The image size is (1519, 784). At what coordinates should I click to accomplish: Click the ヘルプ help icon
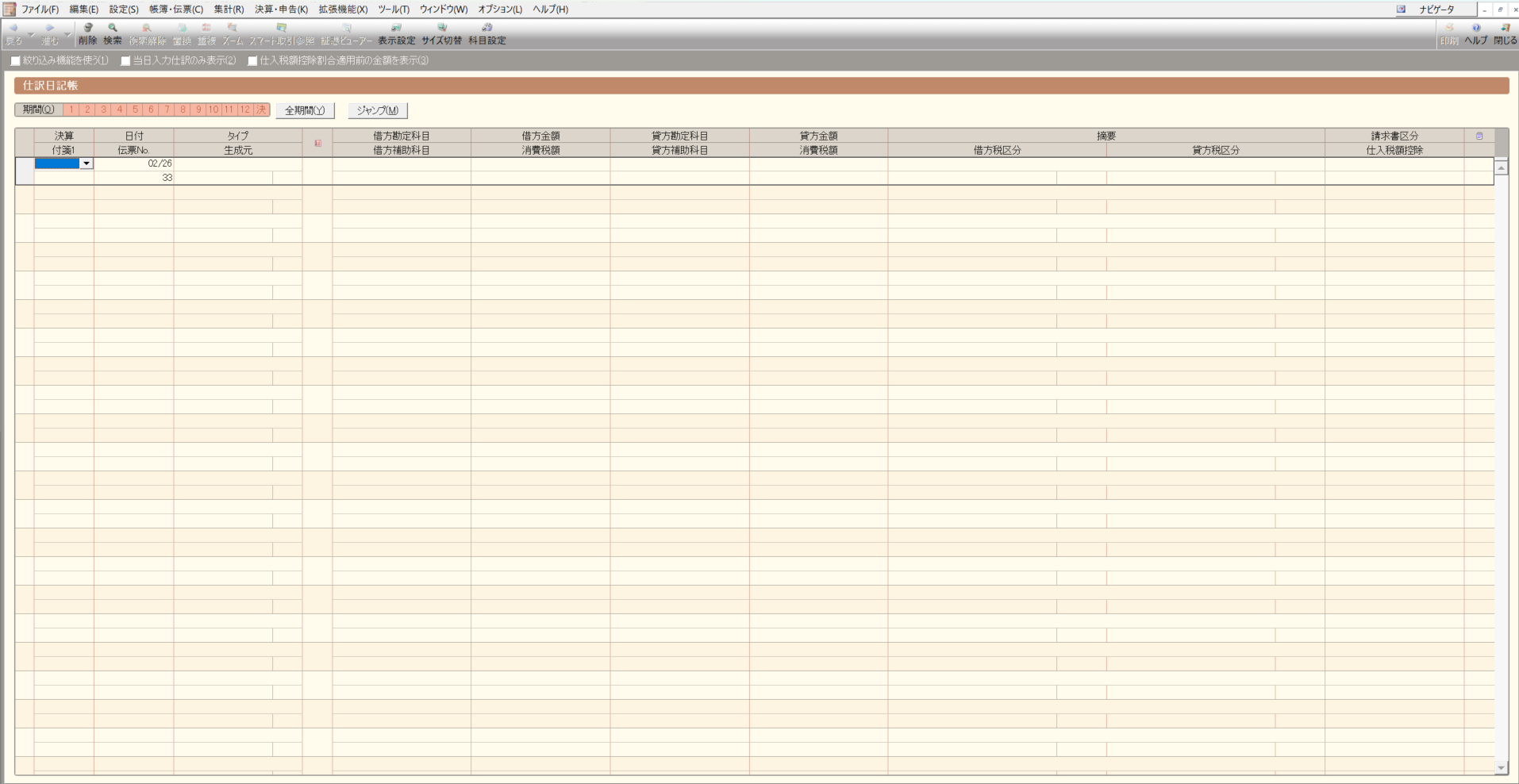coord(1475,33)
